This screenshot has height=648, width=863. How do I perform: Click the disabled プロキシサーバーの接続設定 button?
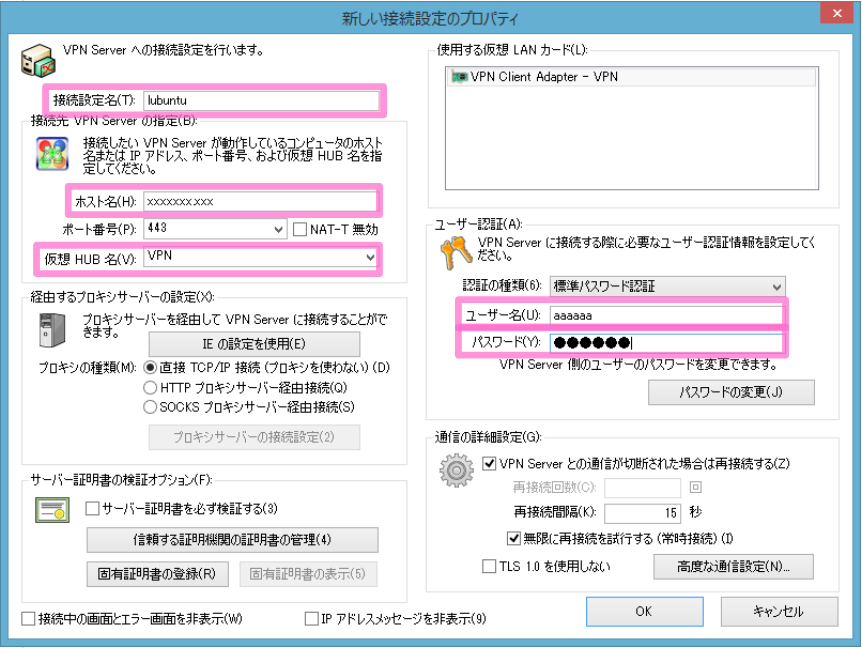[x=254, y=437]
